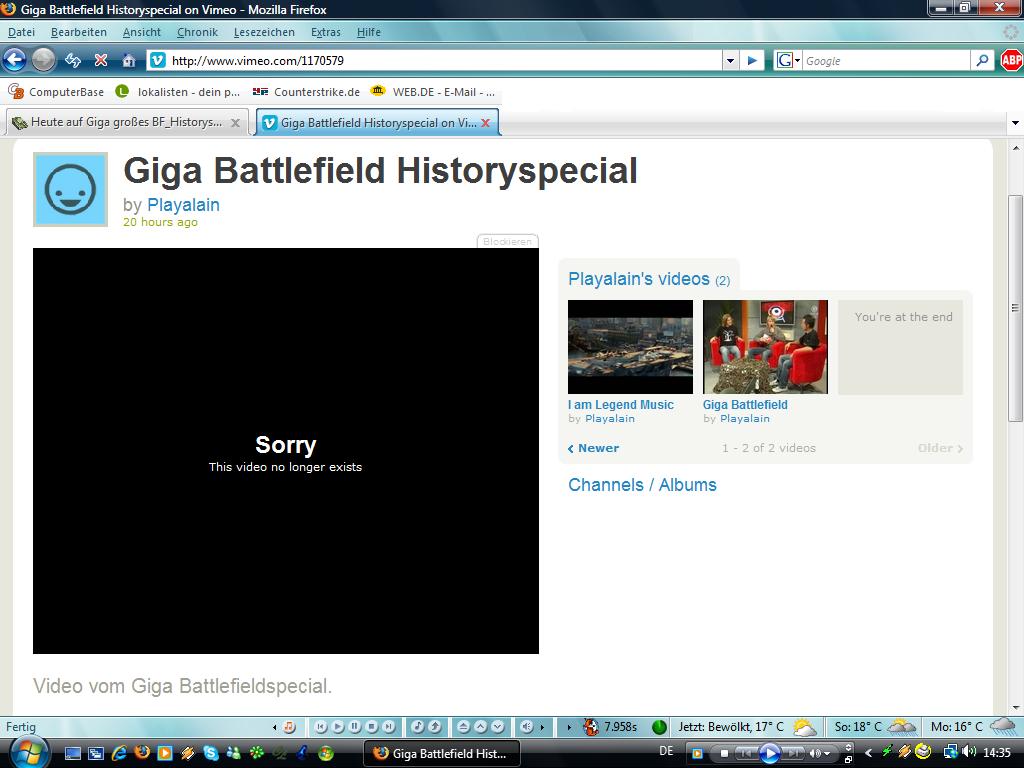Open the Bearbeiten menu

(78, 32)
